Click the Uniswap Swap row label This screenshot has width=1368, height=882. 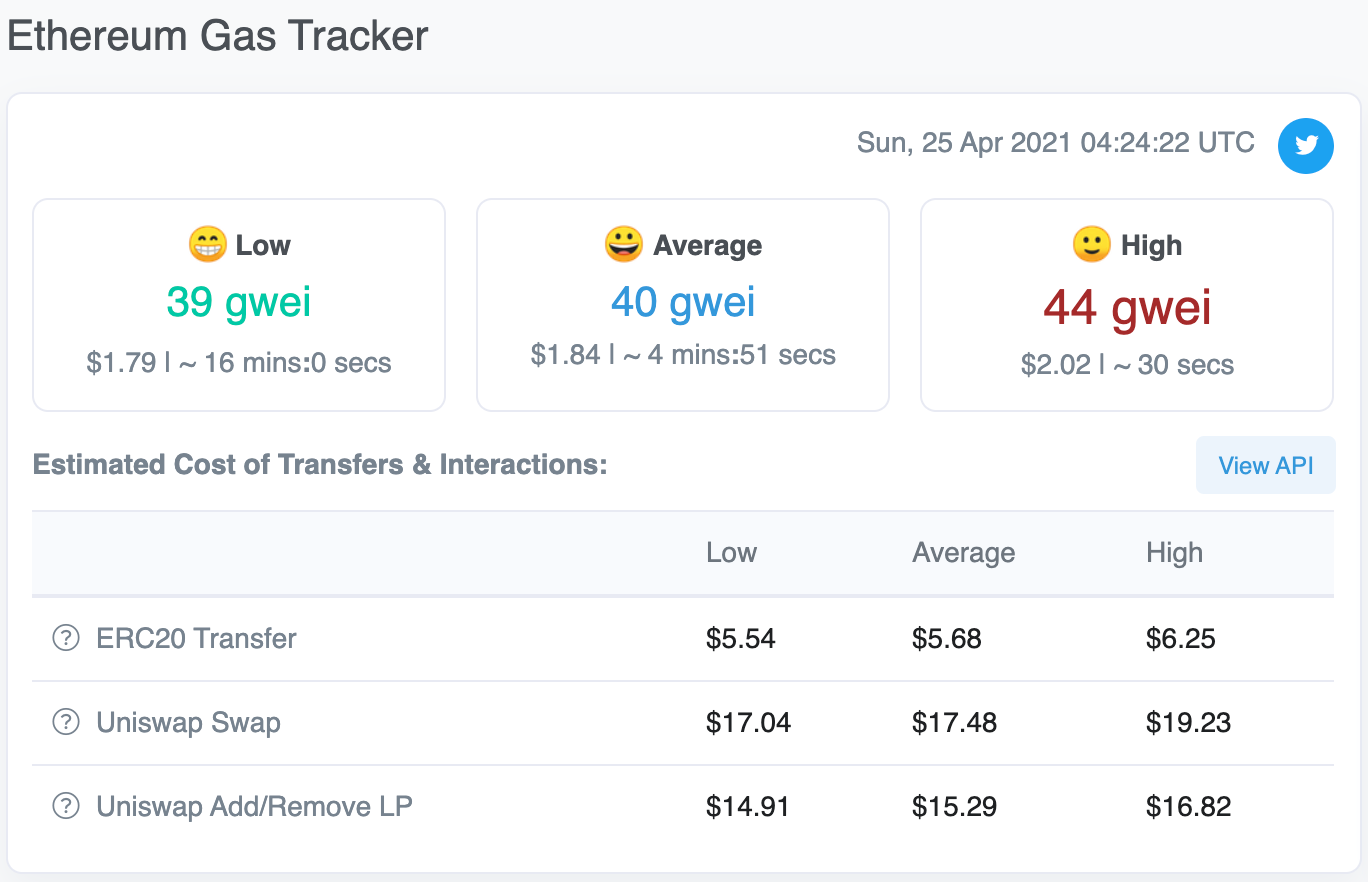click(x=188, y=722)
